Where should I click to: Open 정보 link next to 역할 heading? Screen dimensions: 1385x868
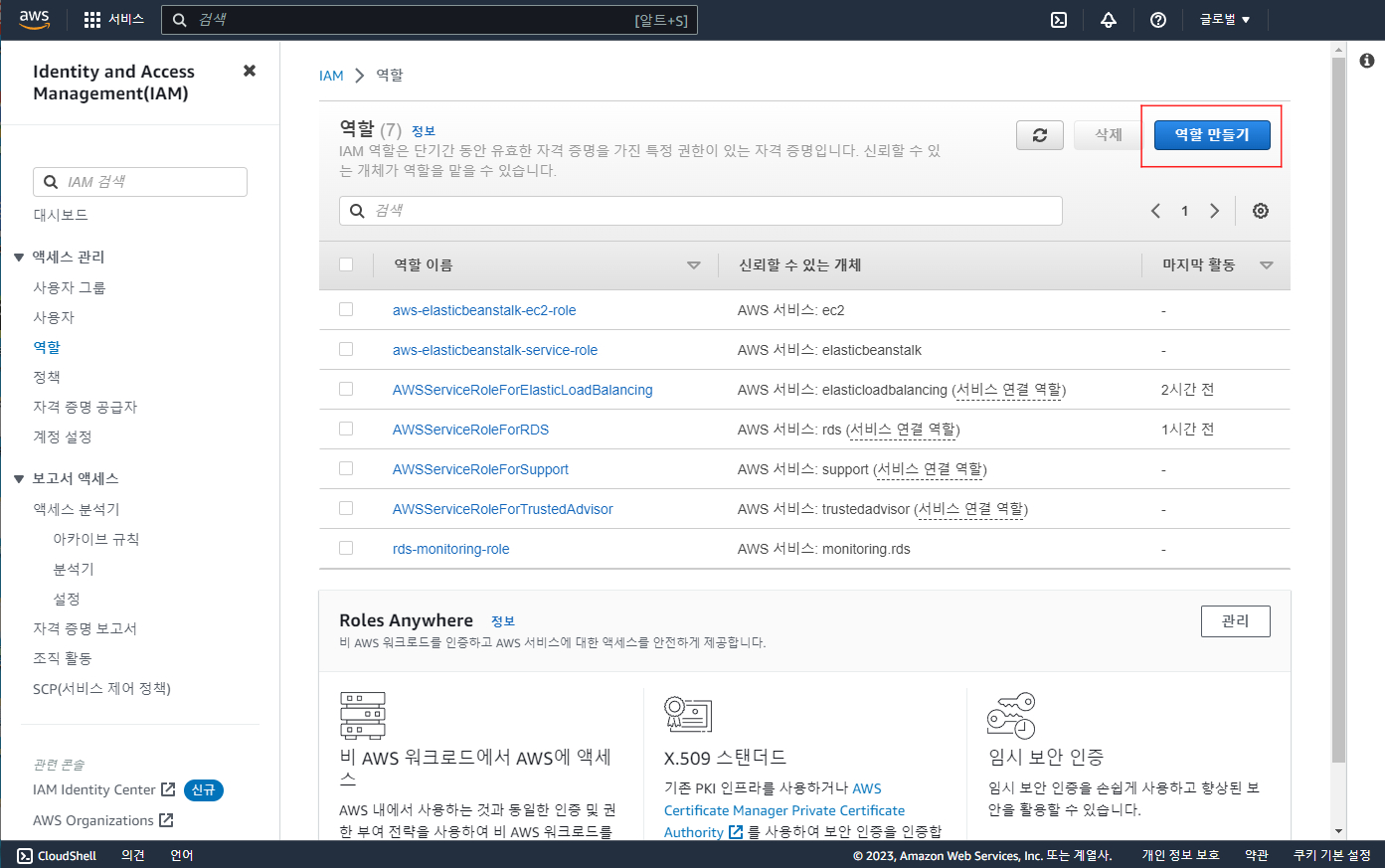tap(424, 131)
